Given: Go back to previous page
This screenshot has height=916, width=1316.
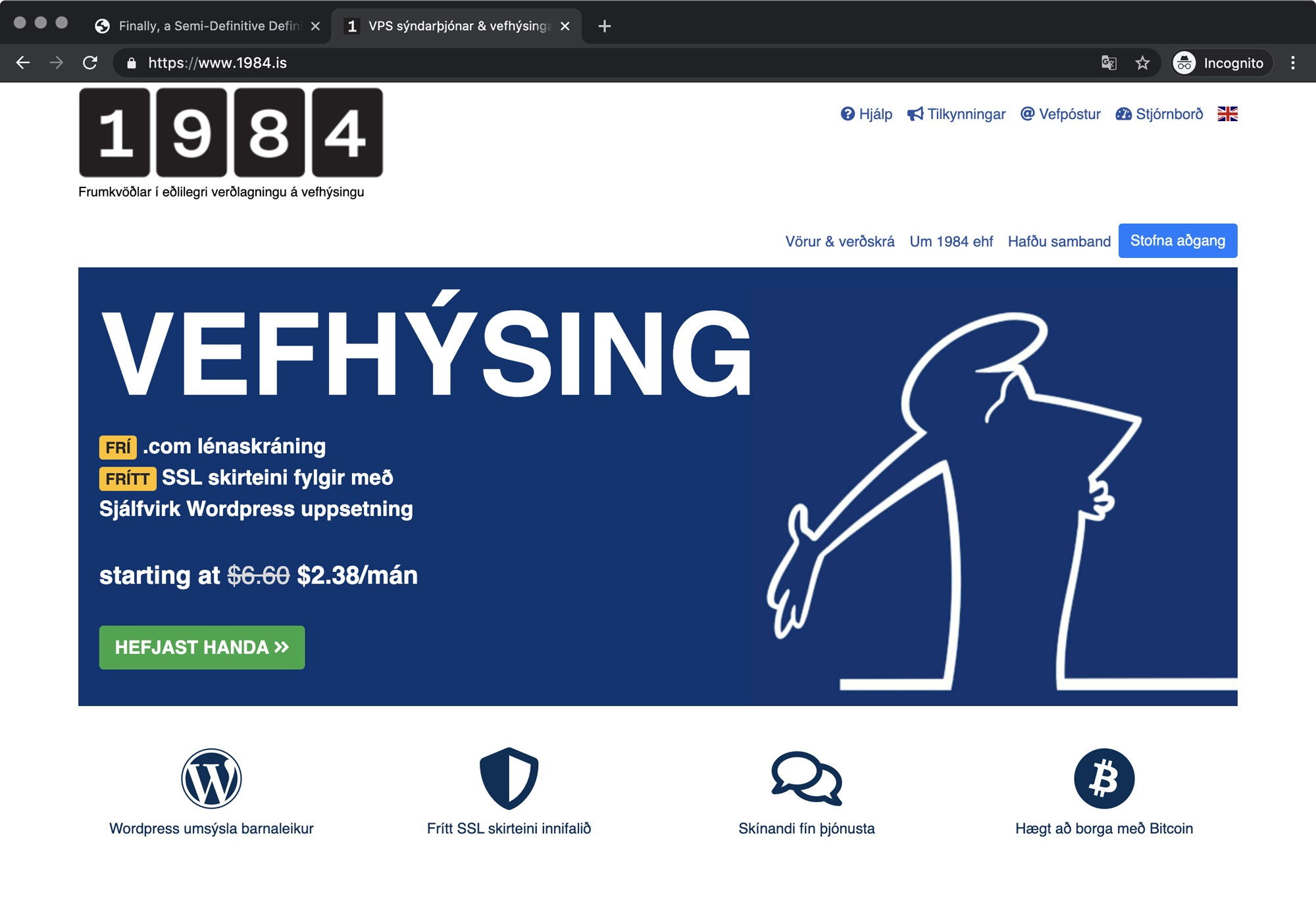Looking at the screenshot, I should 23,63.
